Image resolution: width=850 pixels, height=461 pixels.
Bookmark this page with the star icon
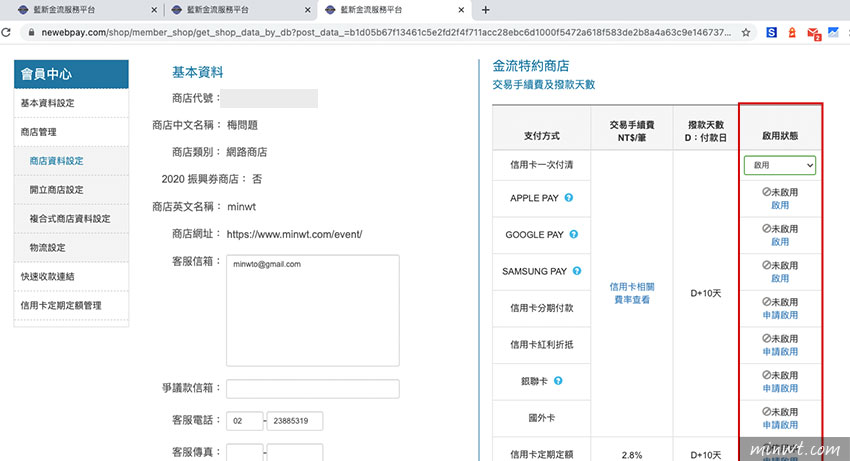(746, 33)
